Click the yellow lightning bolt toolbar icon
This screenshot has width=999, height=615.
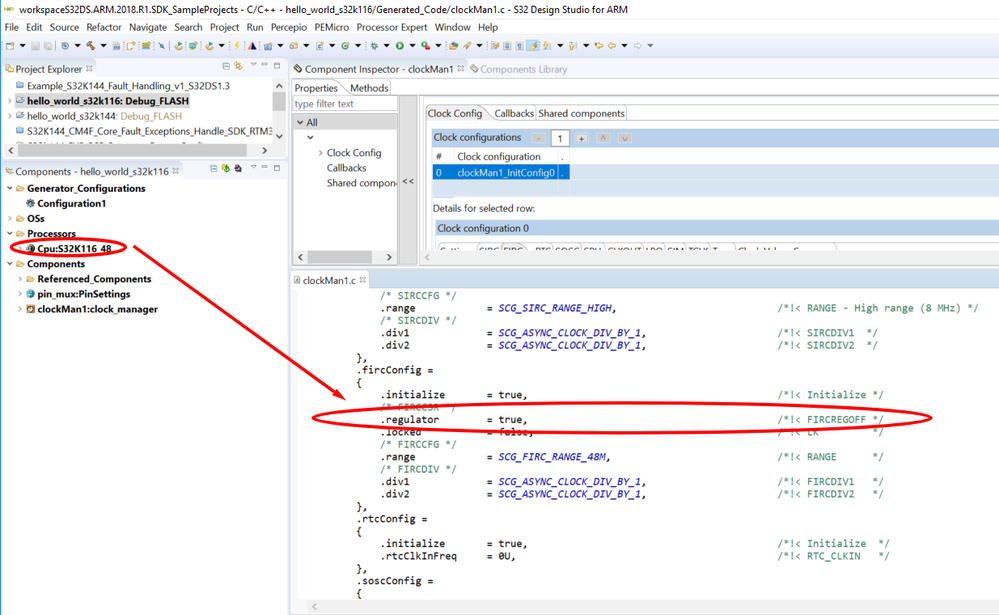point(236,46)
